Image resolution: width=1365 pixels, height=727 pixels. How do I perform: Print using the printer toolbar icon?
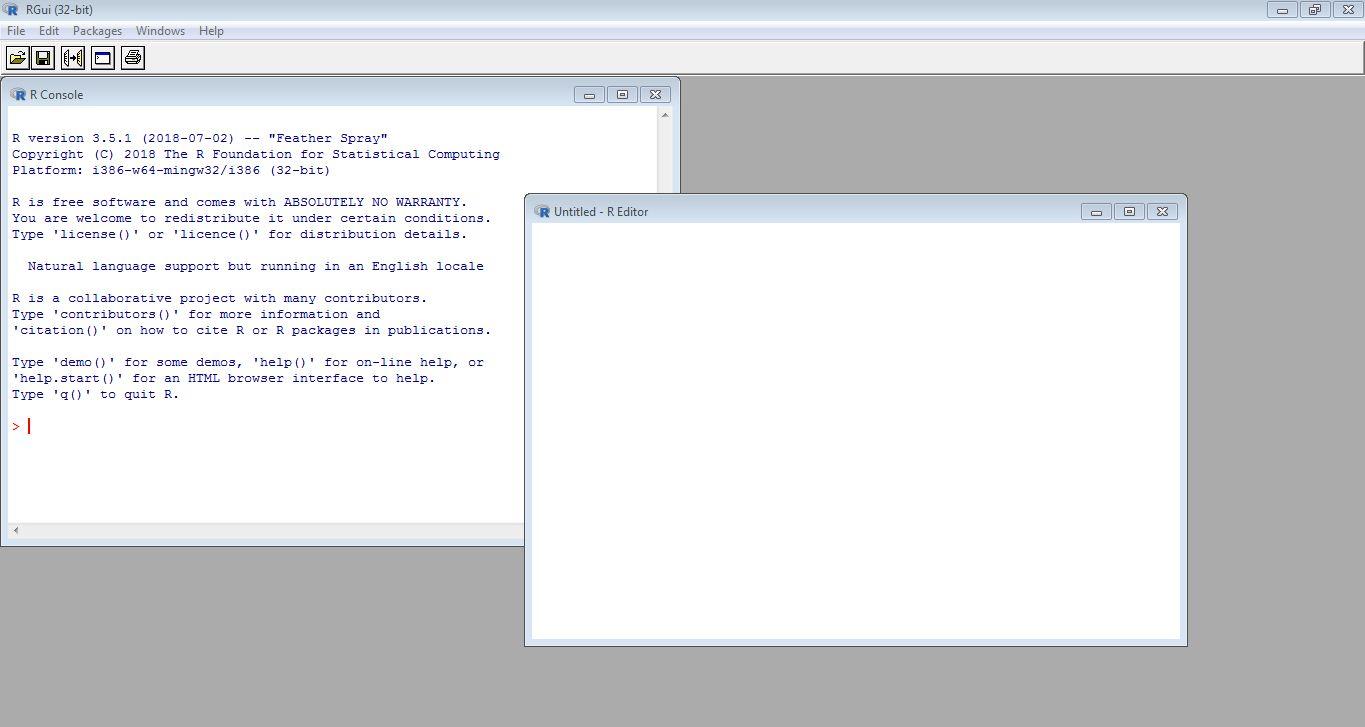(x=131, y=57)
